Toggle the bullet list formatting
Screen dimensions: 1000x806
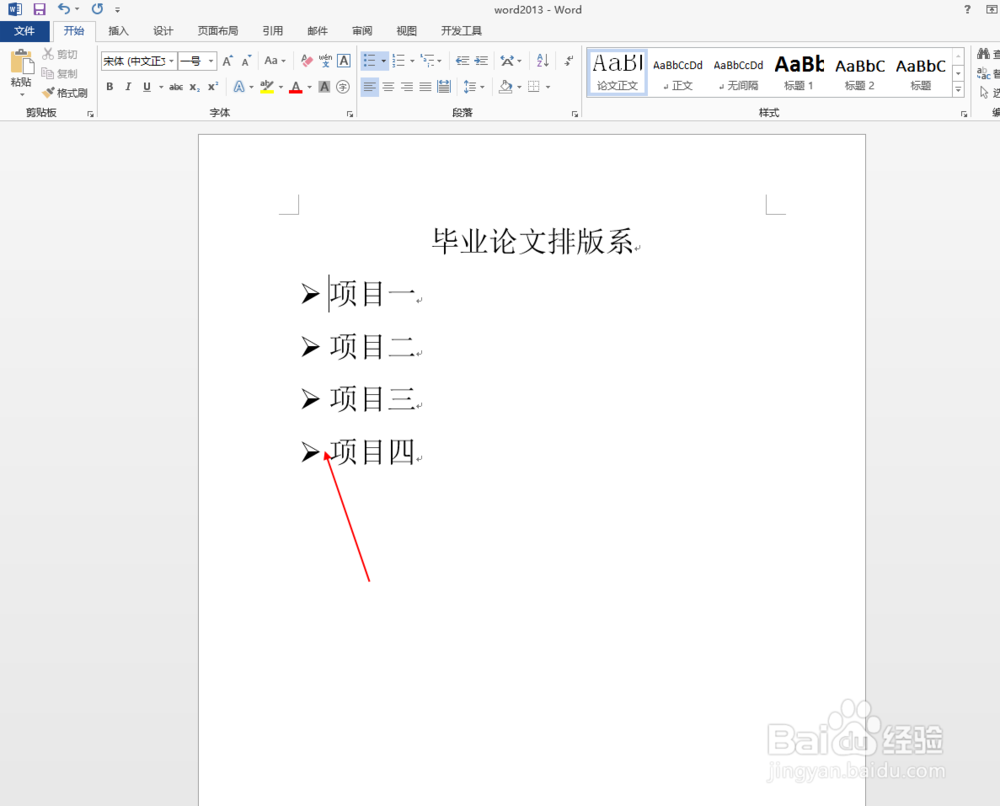tap(369, 60)
